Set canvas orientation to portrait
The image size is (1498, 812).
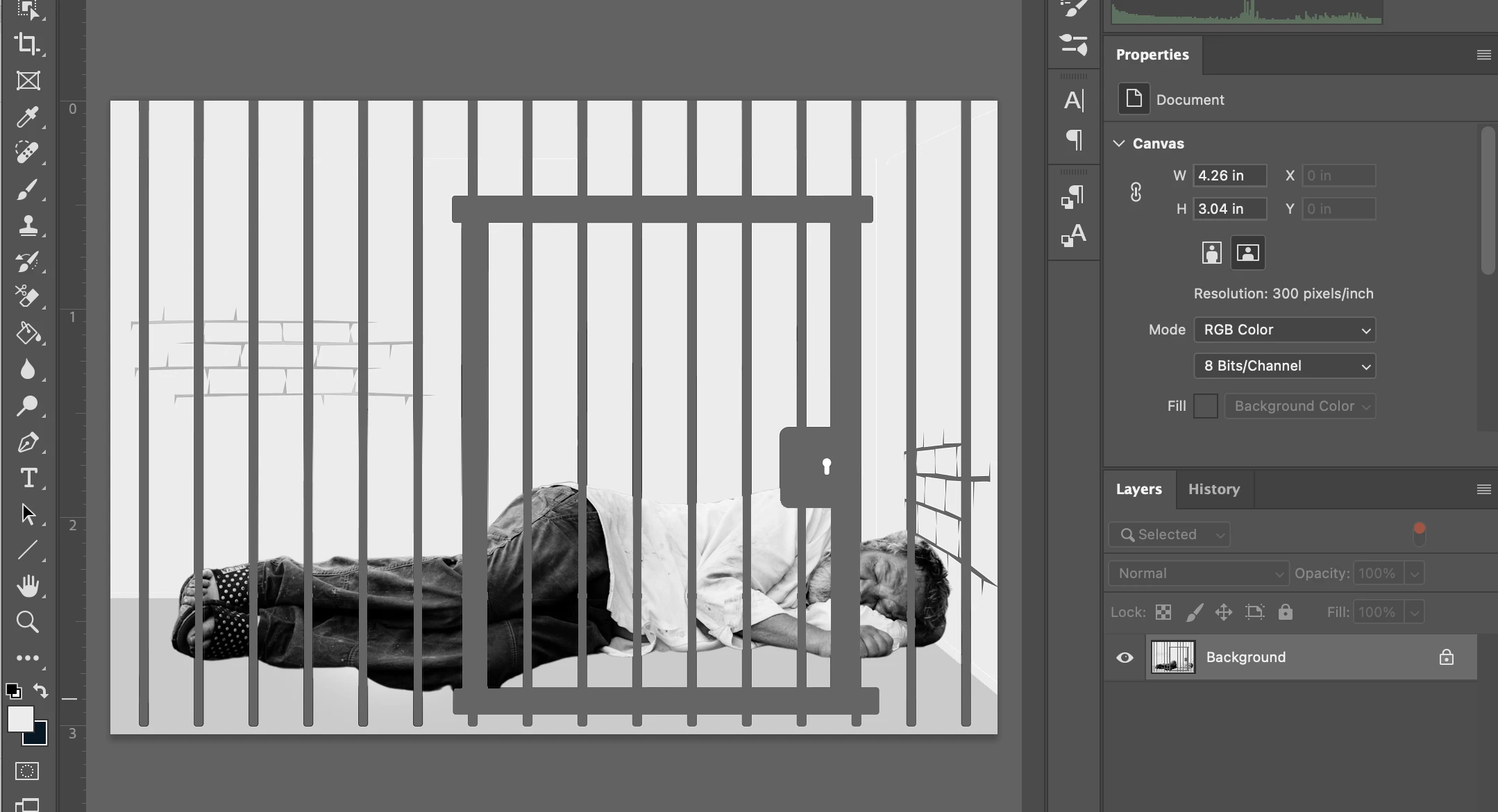pyautogui.click(x=1211, y=253)
